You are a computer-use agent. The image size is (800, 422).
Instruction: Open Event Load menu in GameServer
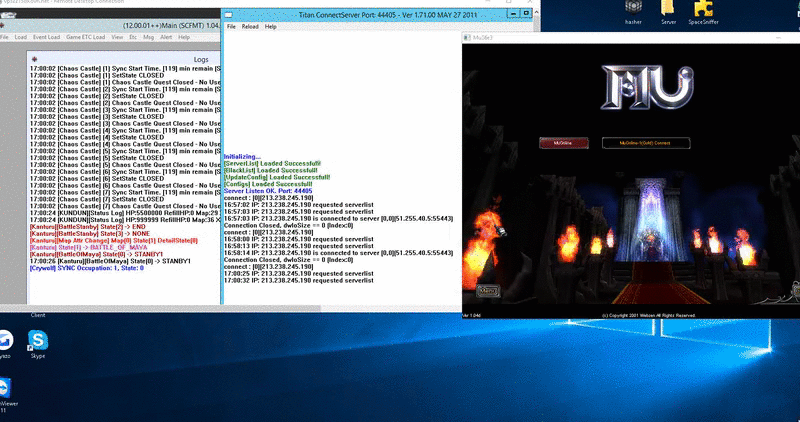(x=46, y=37)
